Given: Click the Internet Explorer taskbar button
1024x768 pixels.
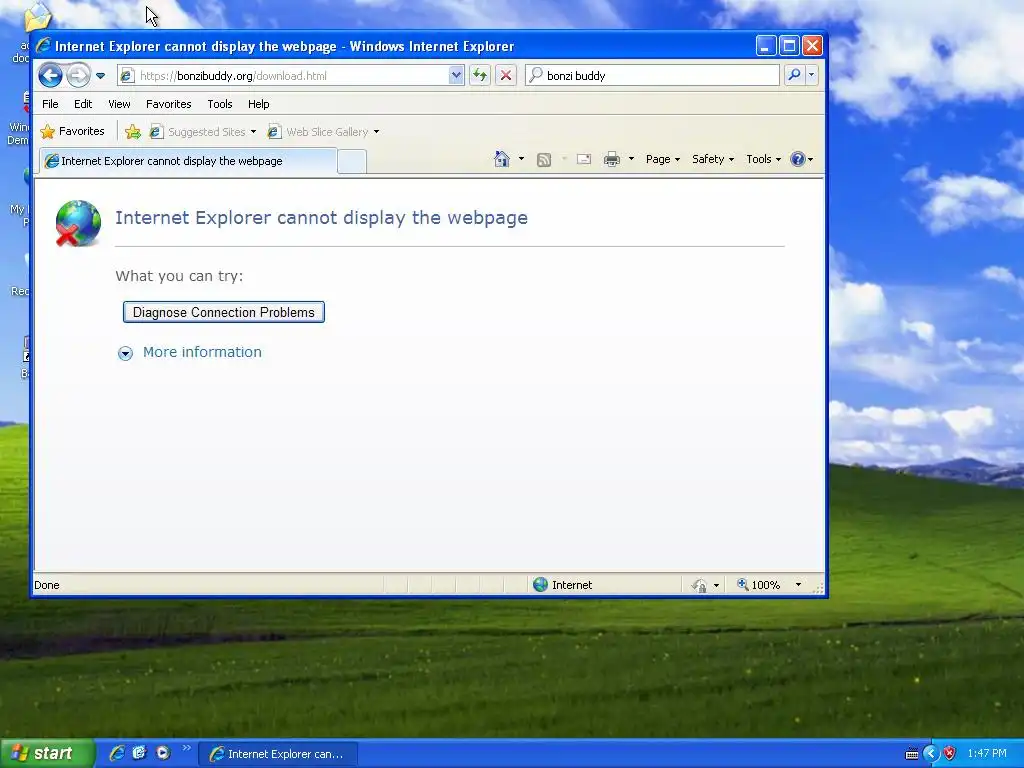Looking at the screenshot, I should [x=278, y=754].
